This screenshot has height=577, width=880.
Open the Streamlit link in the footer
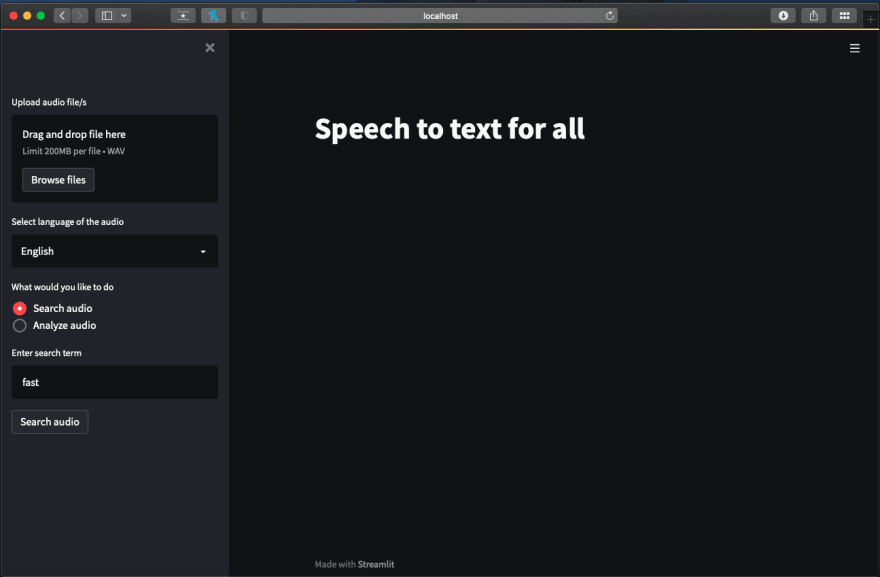pyautogui.click(x=376, y=564)
